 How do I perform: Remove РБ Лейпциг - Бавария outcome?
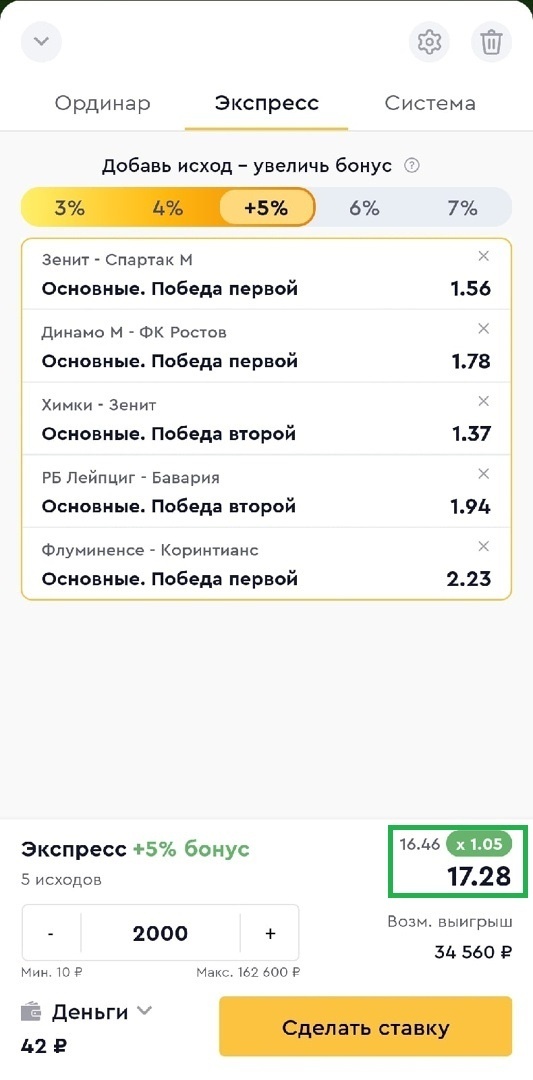point(483,474)
